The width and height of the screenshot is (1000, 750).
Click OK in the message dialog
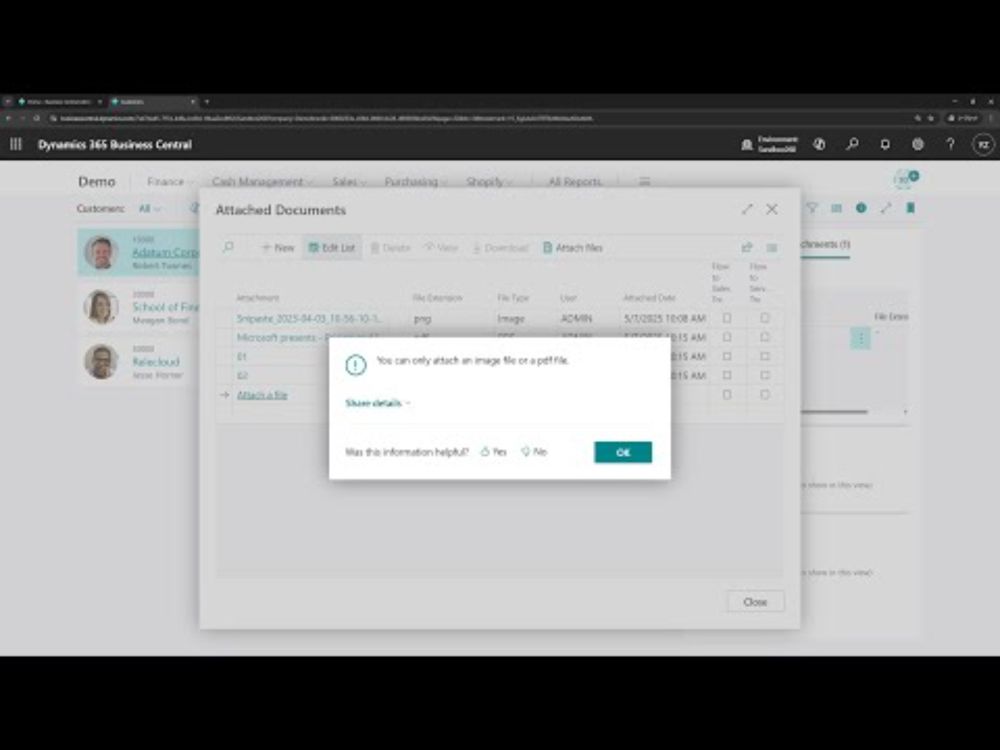coord(623,452)
